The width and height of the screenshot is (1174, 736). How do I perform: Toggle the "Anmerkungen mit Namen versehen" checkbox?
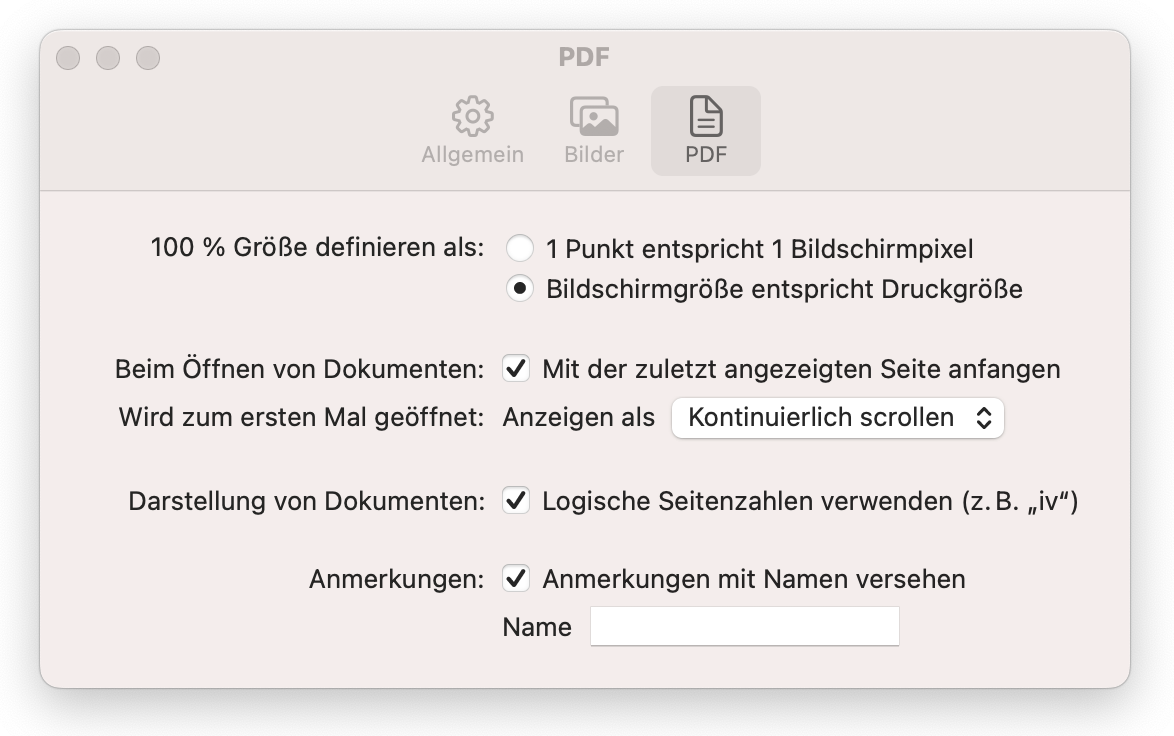click(516, 579)
